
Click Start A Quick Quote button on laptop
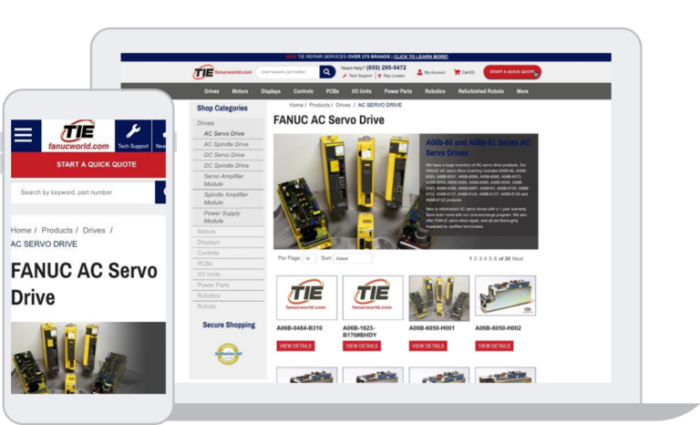512,72
